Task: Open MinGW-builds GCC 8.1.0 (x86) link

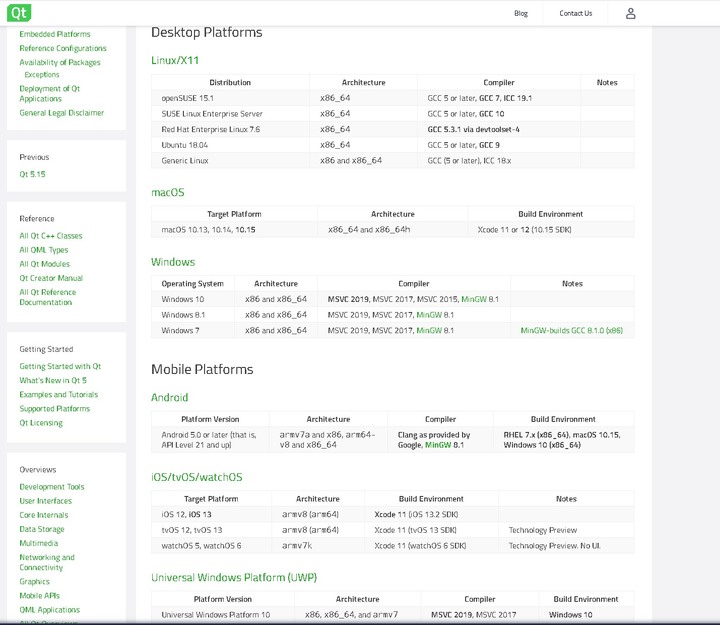Action: (572, 331)
